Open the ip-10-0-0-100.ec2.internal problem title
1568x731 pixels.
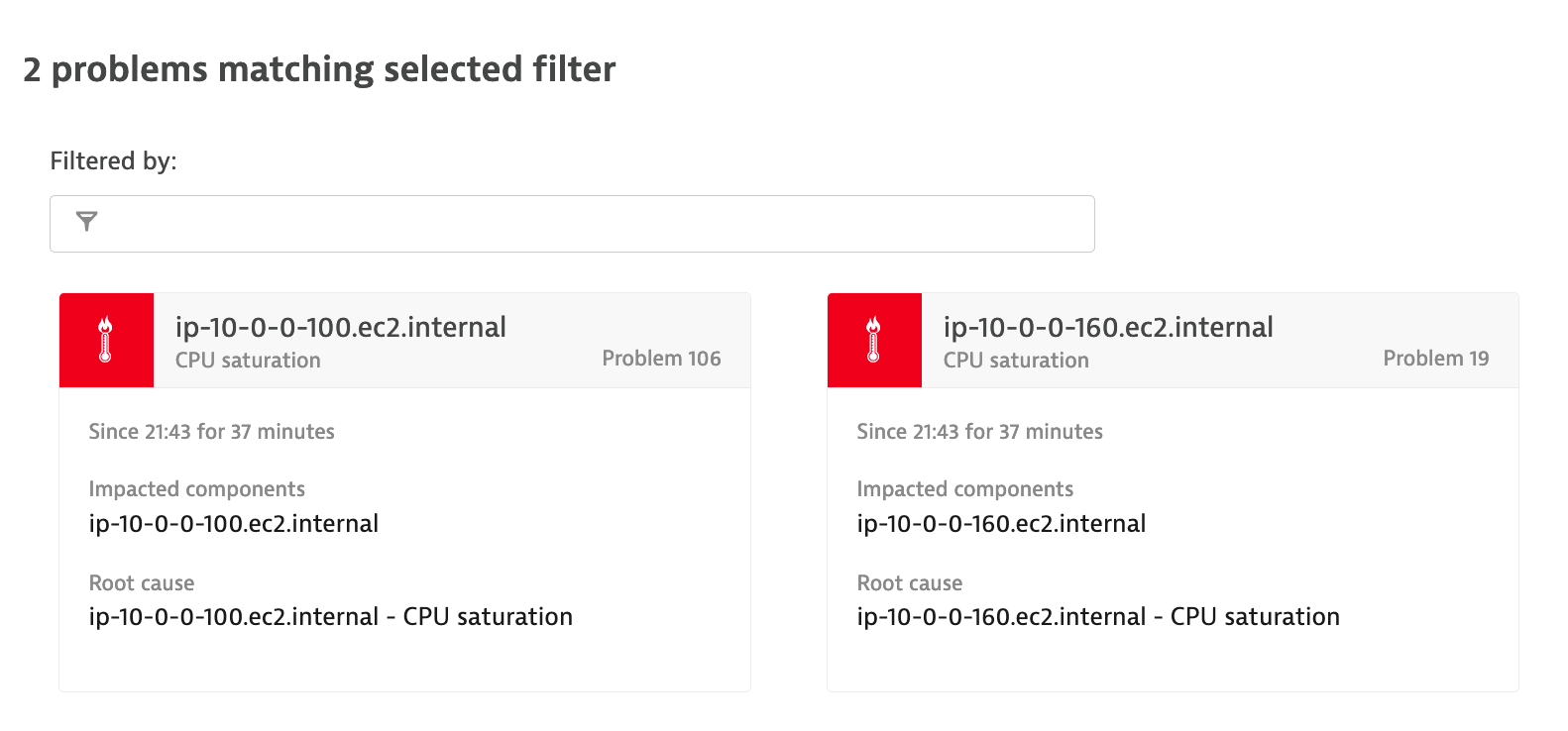point(341,327)
